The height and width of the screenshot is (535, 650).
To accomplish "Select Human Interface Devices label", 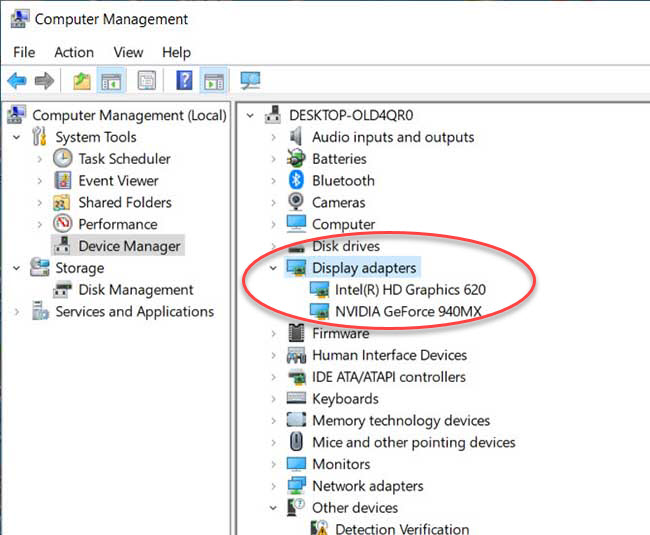I will [389, 355].
